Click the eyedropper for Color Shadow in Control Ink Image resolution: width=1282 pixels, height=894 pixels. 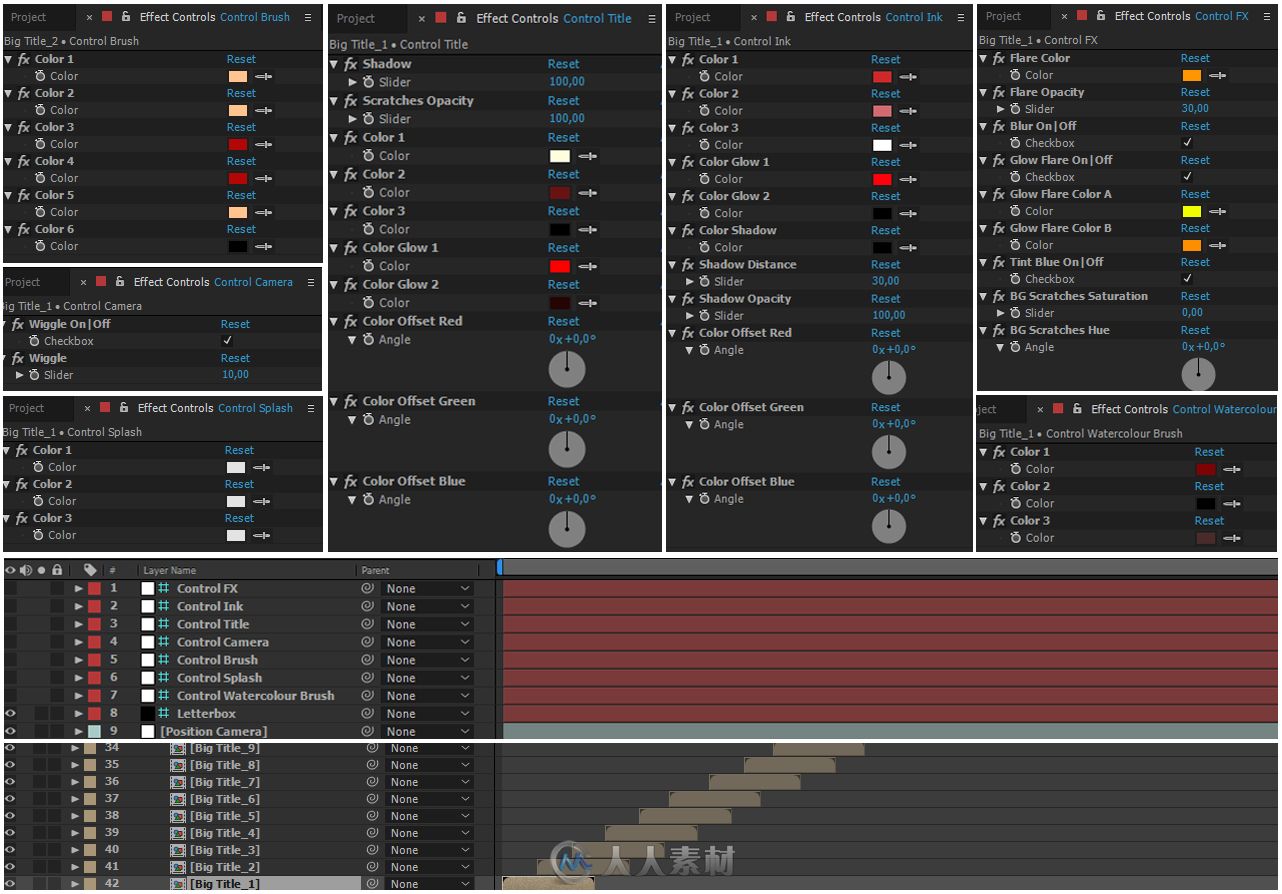(x=908, y=247)
